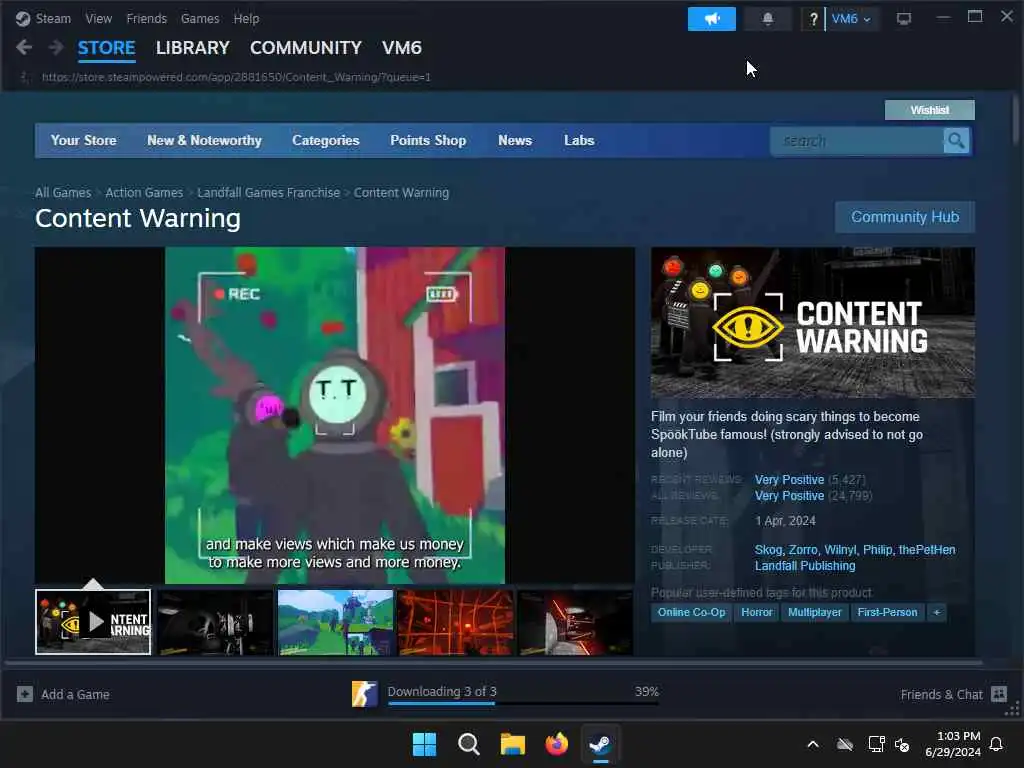Open the VM6 account dropdown
1024x768 pixels.
point(852,19)
